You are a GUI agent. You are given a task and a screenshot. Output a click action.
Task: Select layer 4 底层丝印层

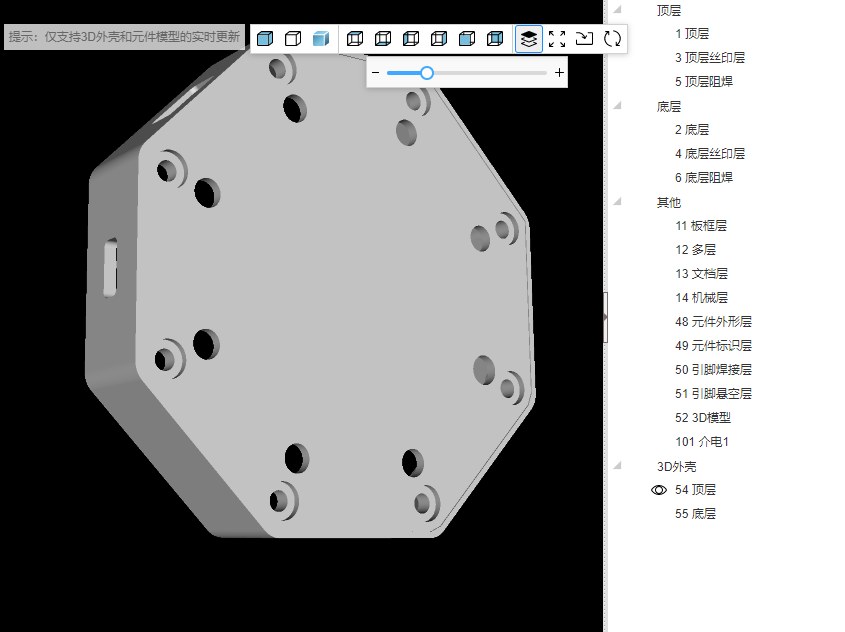[710, 154]
